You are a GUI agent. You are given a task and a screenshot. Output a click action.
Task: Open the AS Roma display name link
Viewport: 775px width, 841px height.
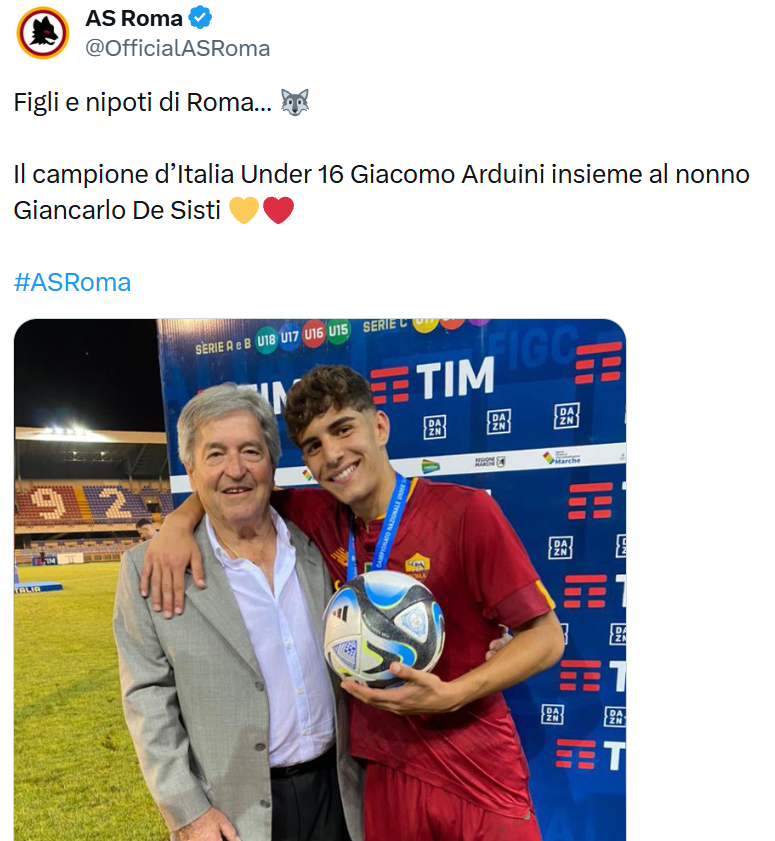pyautogui.click(x=134, y=18)
